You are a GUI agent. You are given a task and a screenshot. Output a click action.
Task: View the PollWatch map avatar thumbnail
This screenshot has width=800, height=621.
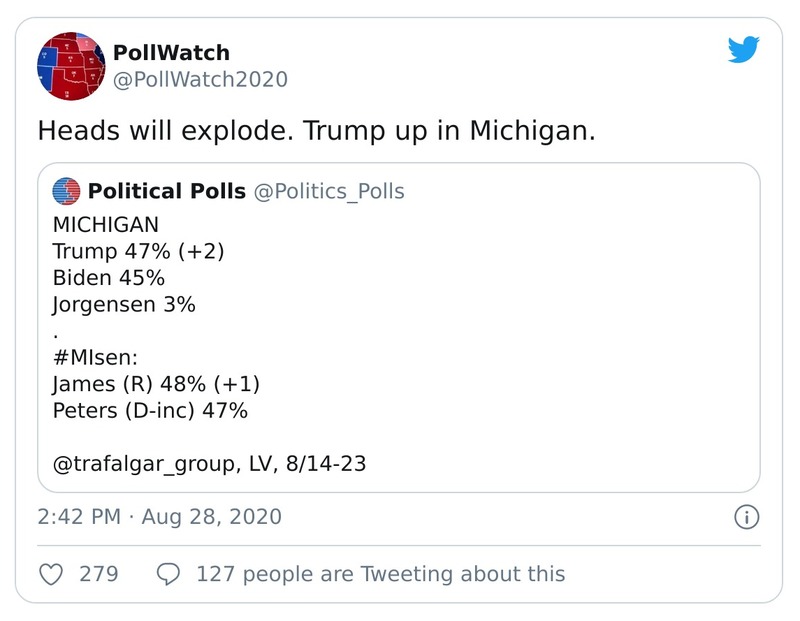pyautogui.click(x=68, y=66)
